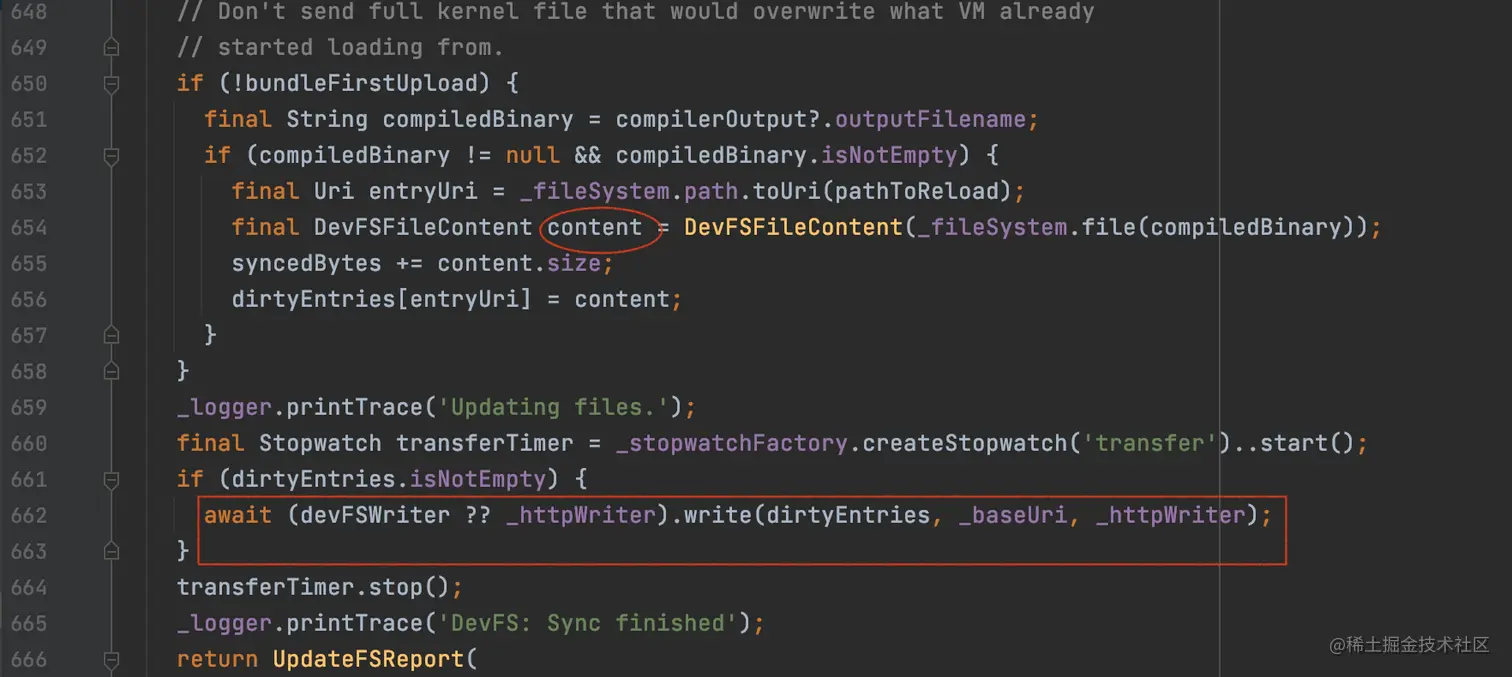This screenshot has width=1512, height=677.
Task: Click transferTimer declaration on line 660
Action: pyautogui.click(x=485, y=443)
